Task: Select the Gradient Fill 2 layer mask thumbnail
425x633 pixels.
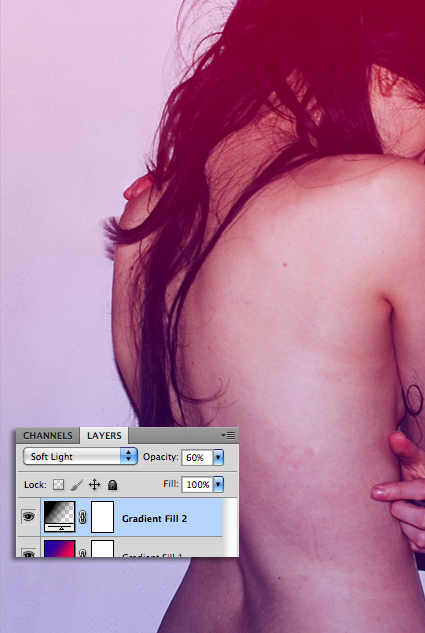Action: [x=103, y=517]
